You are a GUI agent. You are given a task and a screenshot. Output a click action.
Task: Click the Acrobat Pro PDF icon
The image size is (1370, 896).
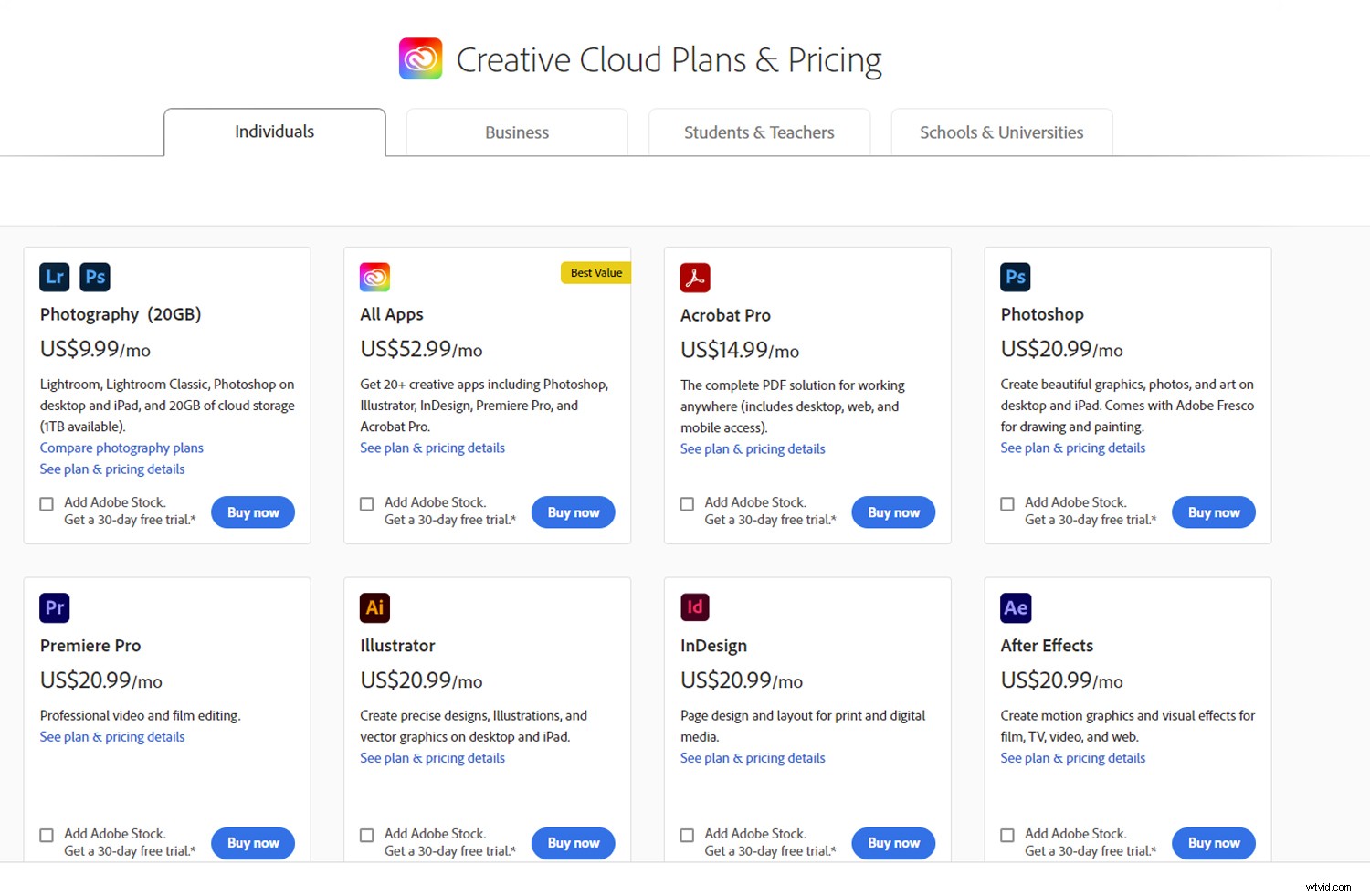click(x=695, y=278)
